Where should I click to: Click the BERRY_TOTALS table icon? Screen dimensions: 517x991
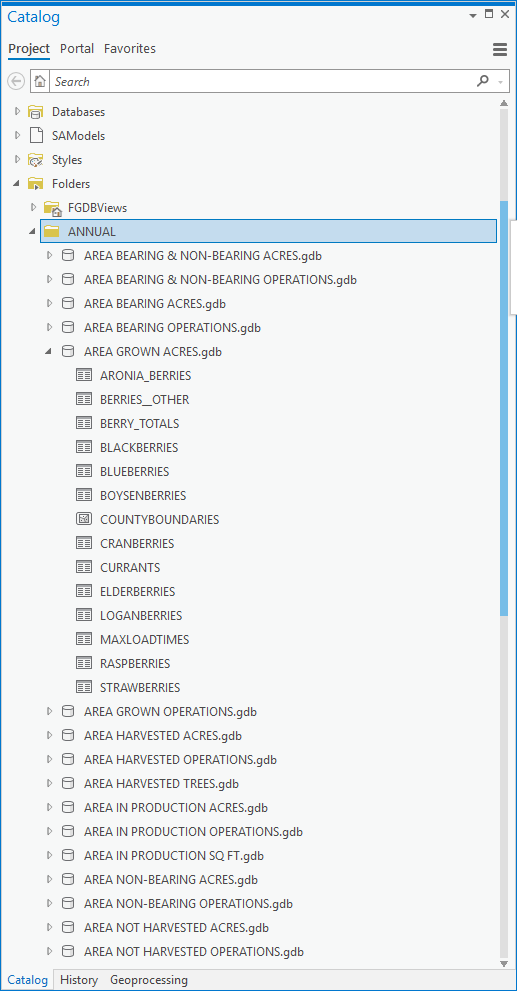(83, 423)
